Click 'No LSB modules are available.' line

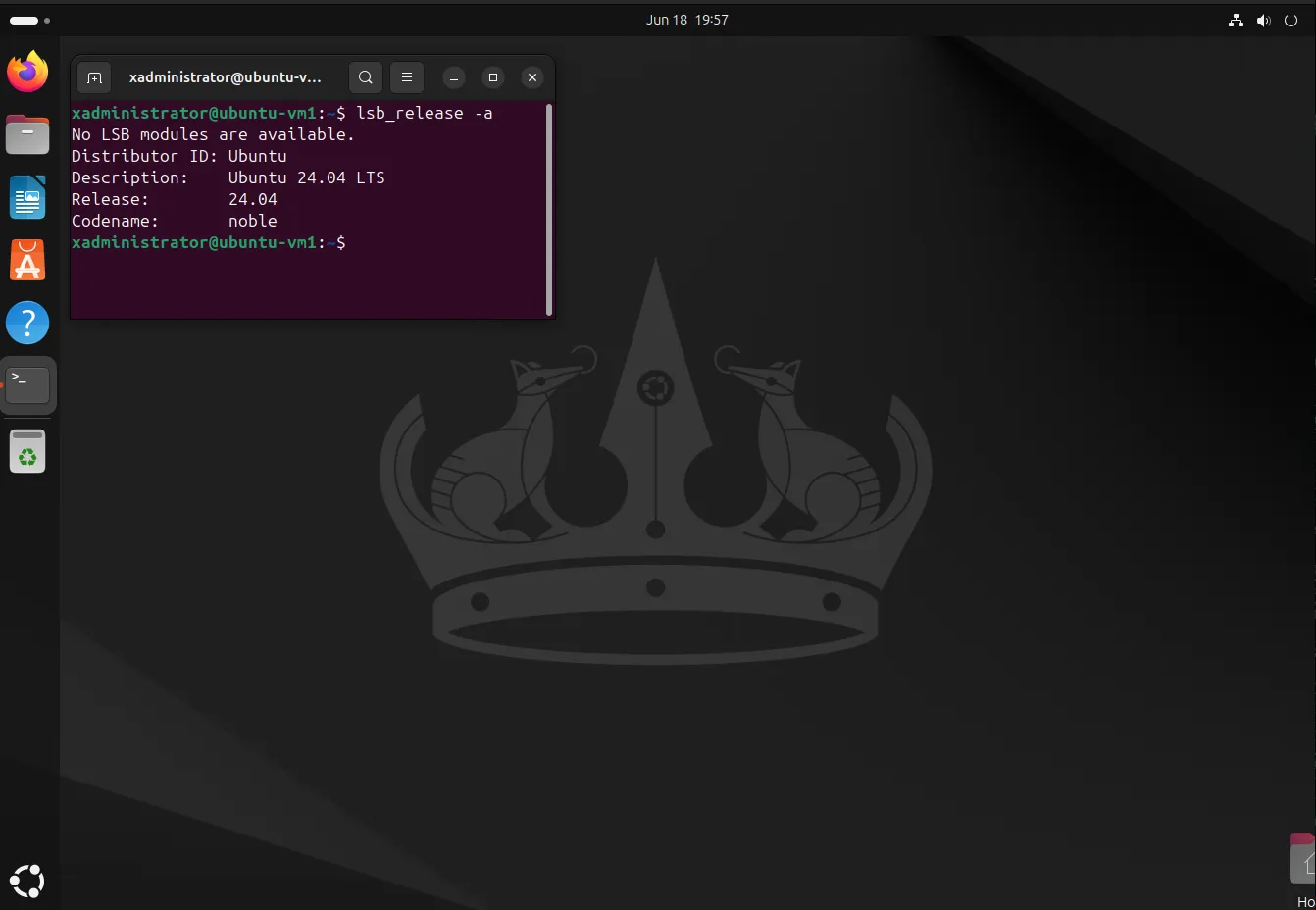[213, 135]
